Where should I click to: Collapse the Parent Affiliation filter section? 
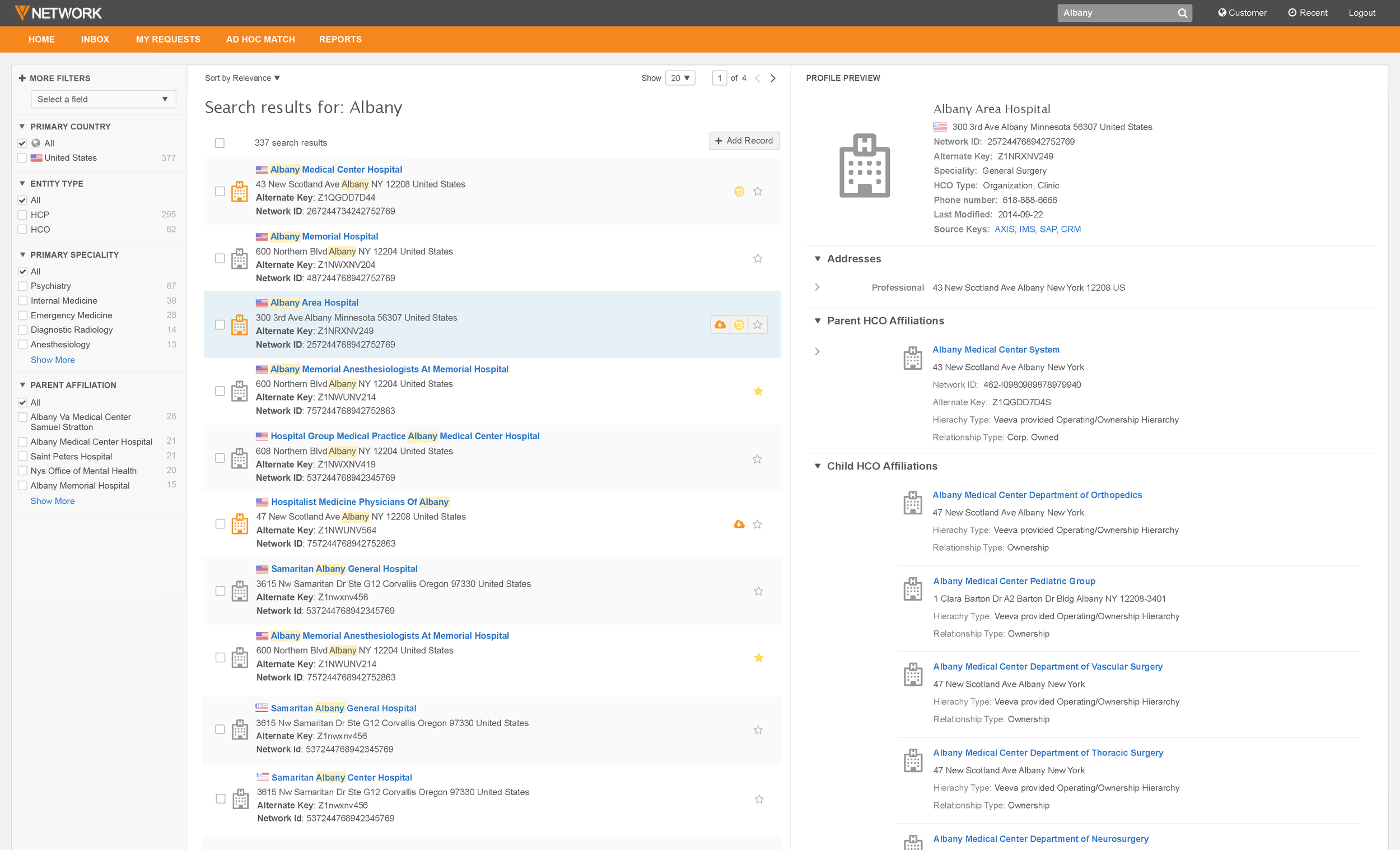(22, 385)
